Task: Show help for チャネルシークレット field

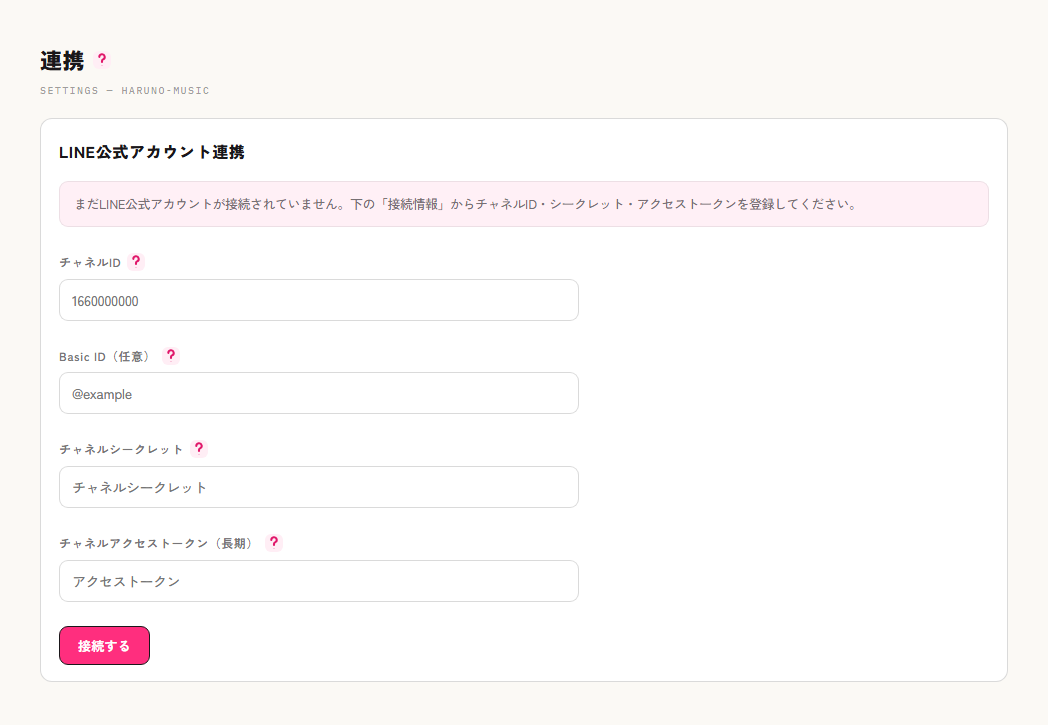Action: coord(199,448)
